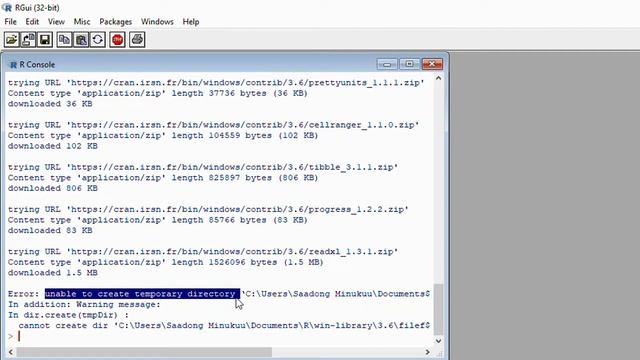
Task: Click the console vertical scrollbar up arrow
Action: pos(438,78)
